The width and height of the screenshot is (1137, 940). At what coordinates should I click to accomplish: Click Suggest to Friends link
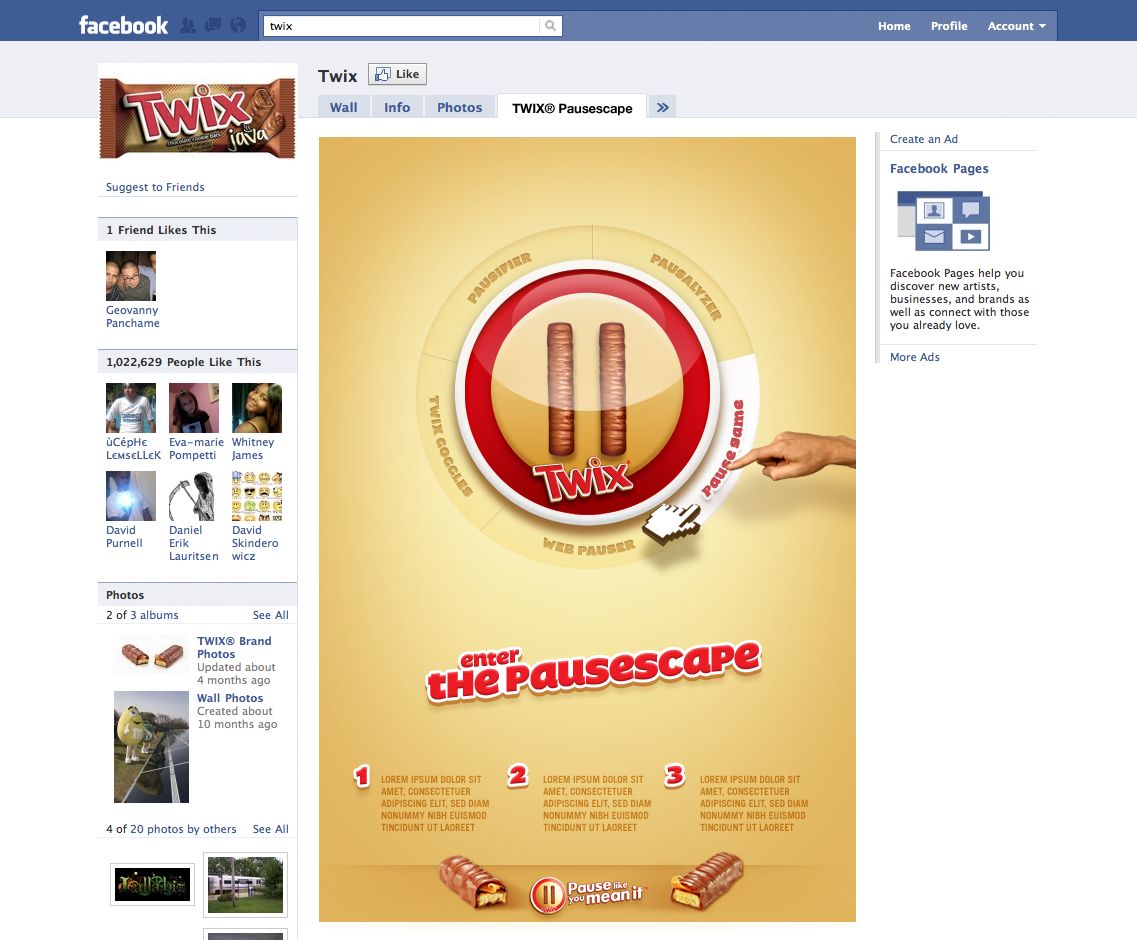pos(155,187)
